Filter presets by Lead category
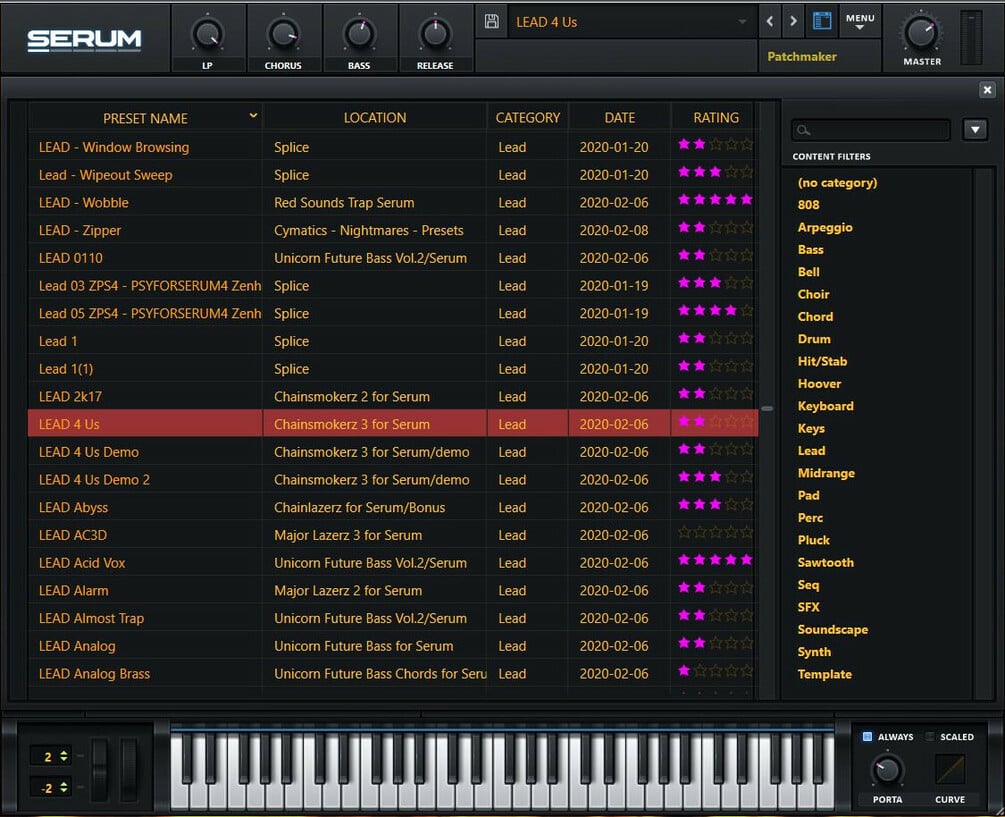Image resolution: width=1005 pixels, height=817 pixels. [811, 451]
